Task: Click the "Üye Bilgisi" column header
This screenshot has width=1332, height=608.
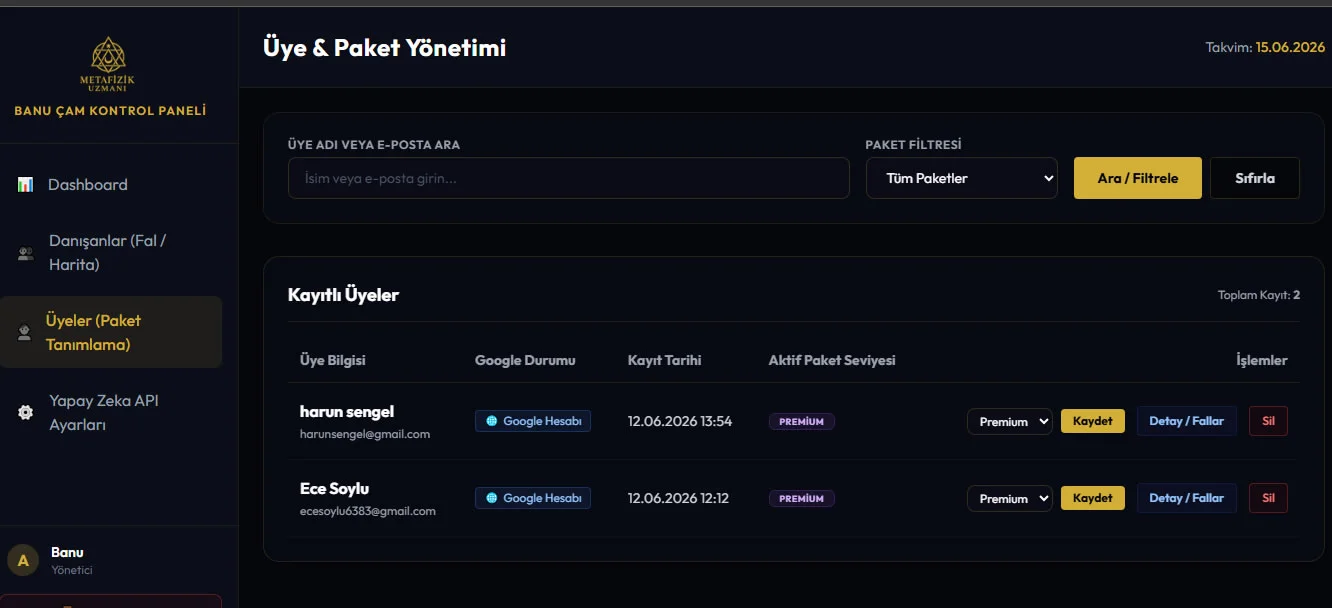Action: click(x=333, y=360)
